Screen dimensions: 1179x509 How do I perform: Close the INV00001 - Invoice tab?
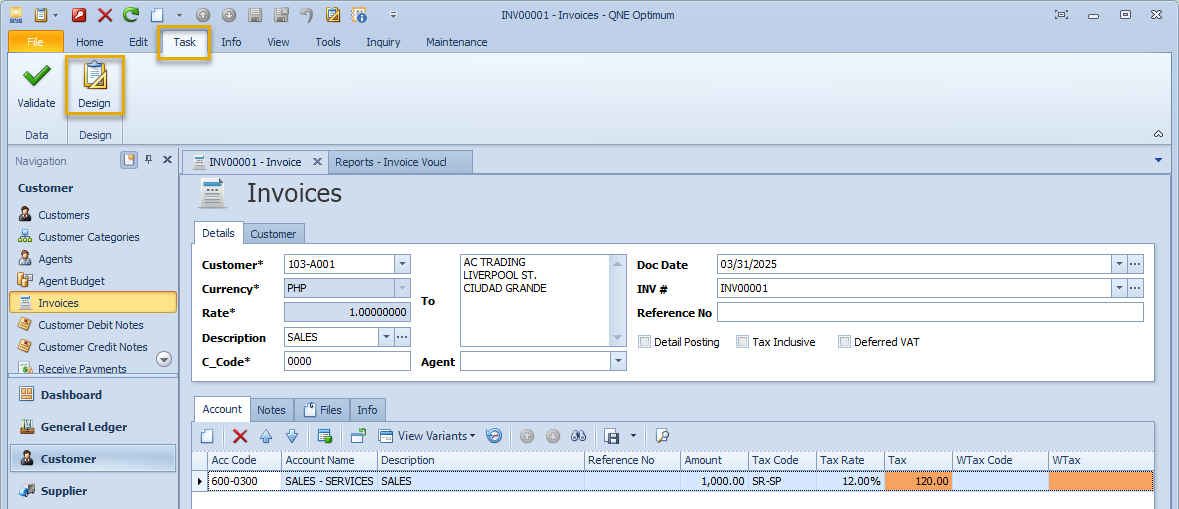tap(317, 162)
